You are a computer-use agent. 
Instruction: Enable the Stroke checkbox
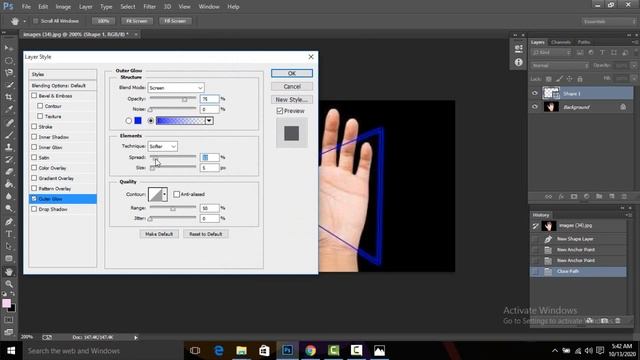click(34, 127)
